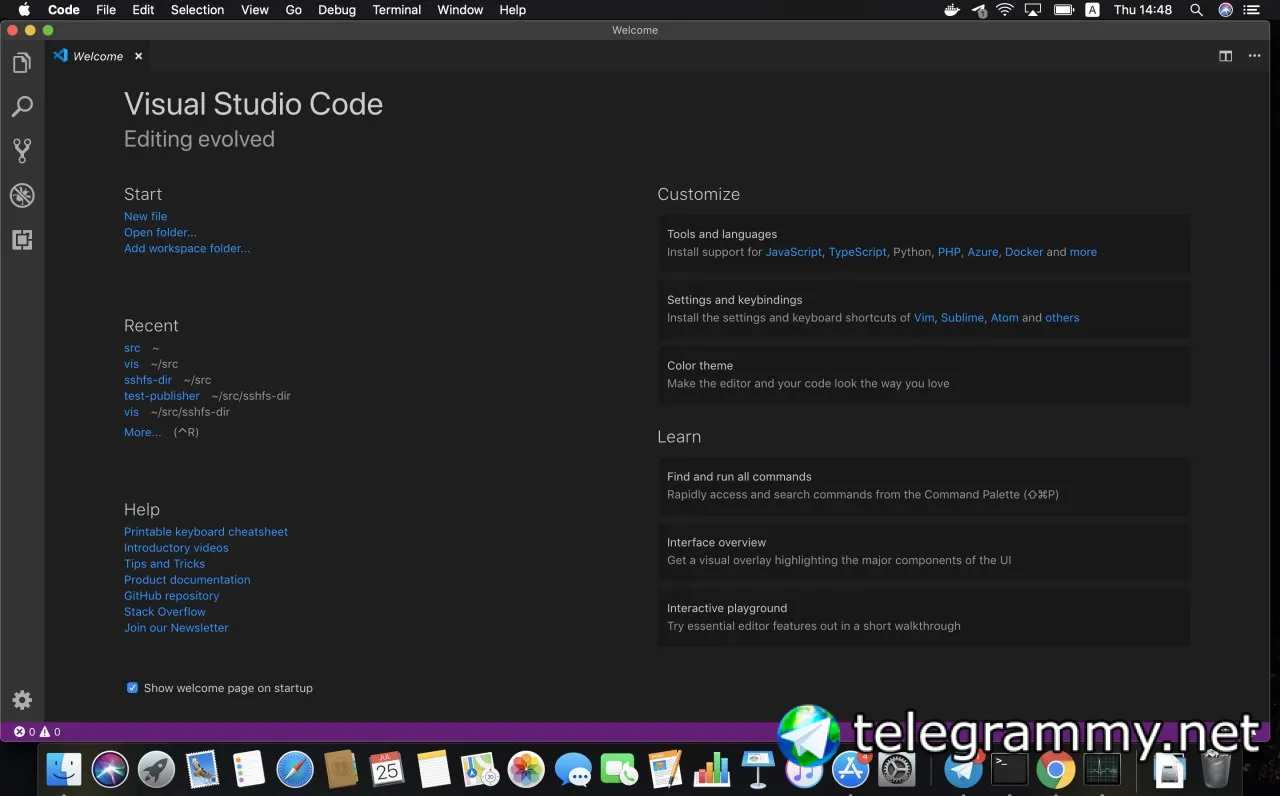Open recent folder vis in ~/src

(132, 364)
